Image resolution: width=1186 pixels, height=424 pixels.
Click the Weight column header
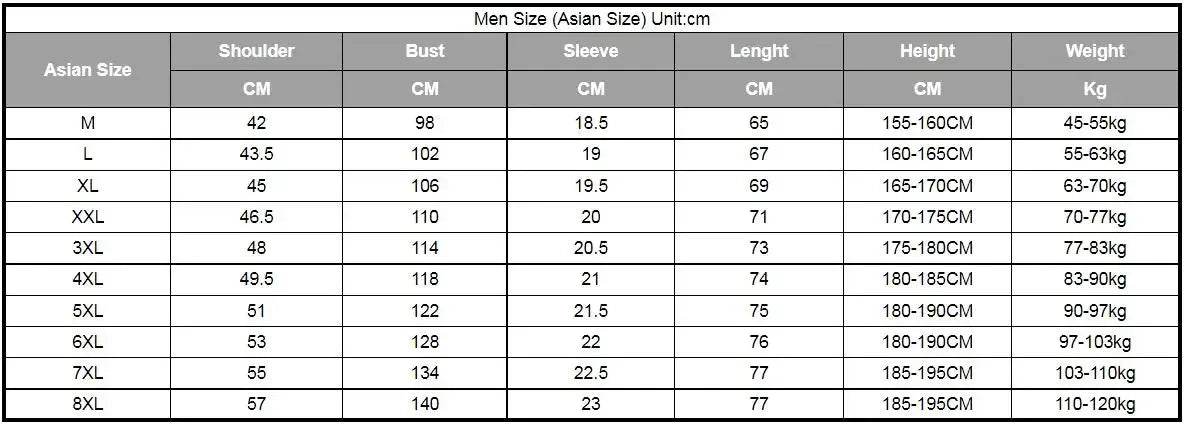tap(1094, 52)
